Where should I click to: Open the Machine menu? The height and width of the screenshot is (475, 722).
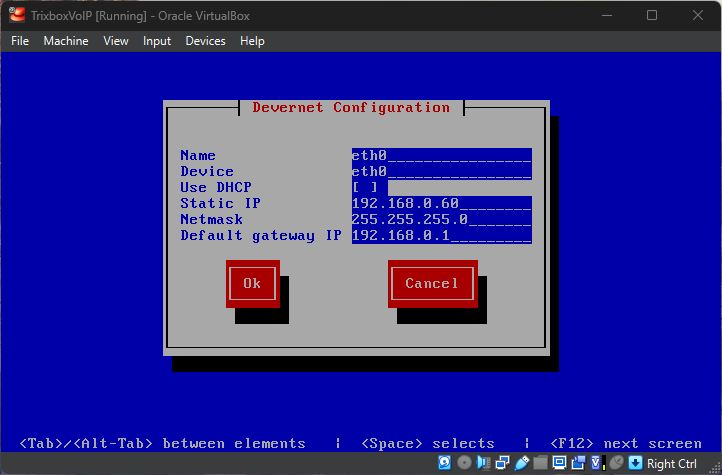coord(66,41)
